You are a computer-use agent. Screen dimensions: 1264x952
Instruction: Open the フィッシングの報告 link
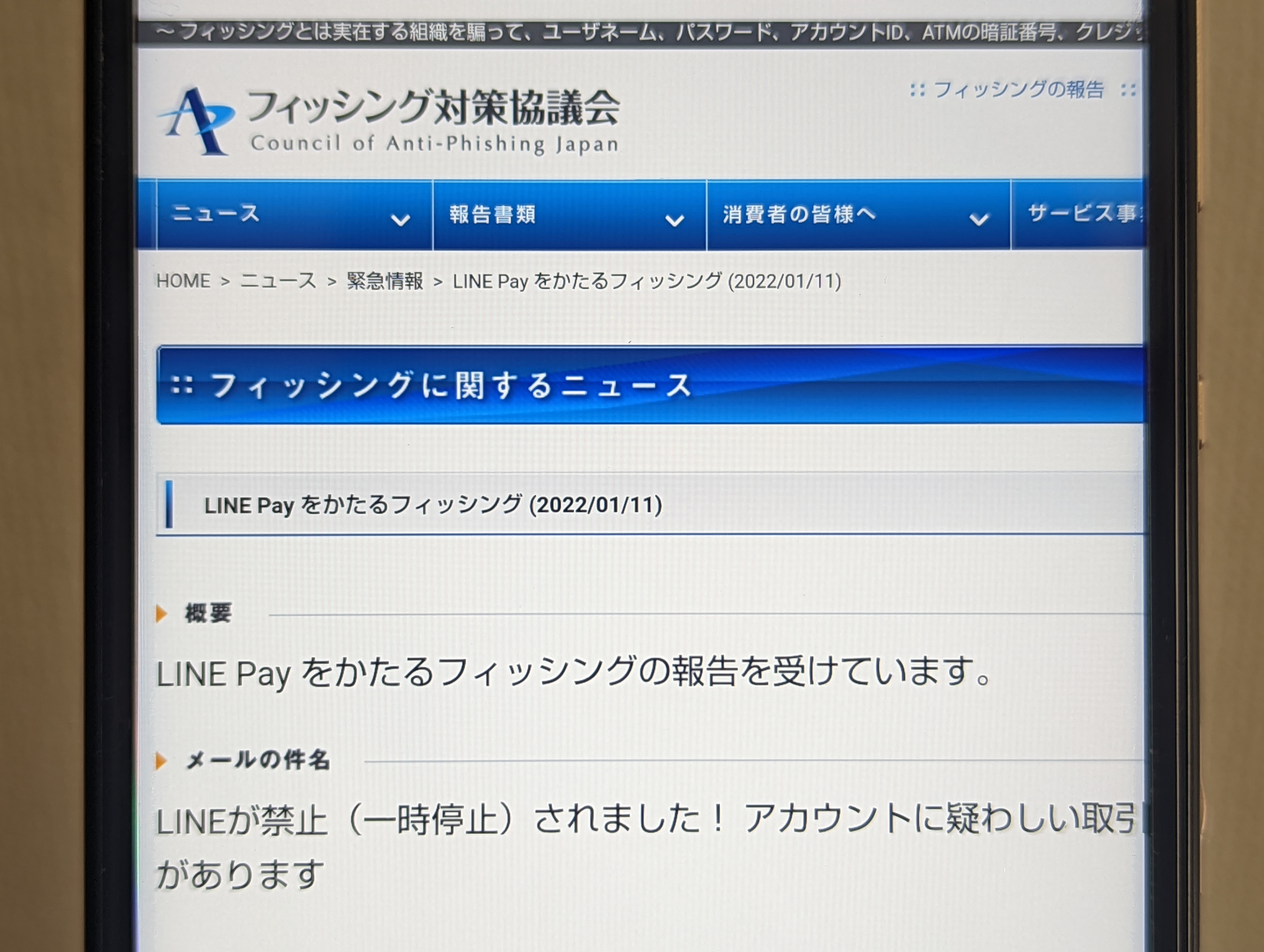1018,90
